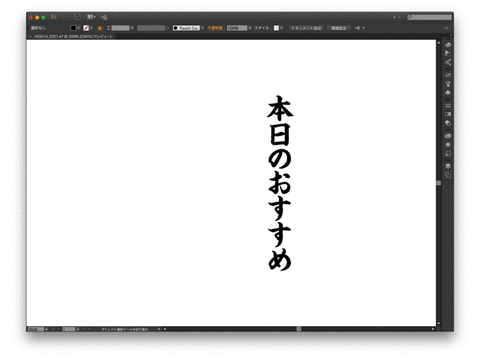Click the スタイル style swatch thumbnail

point(276,28)
